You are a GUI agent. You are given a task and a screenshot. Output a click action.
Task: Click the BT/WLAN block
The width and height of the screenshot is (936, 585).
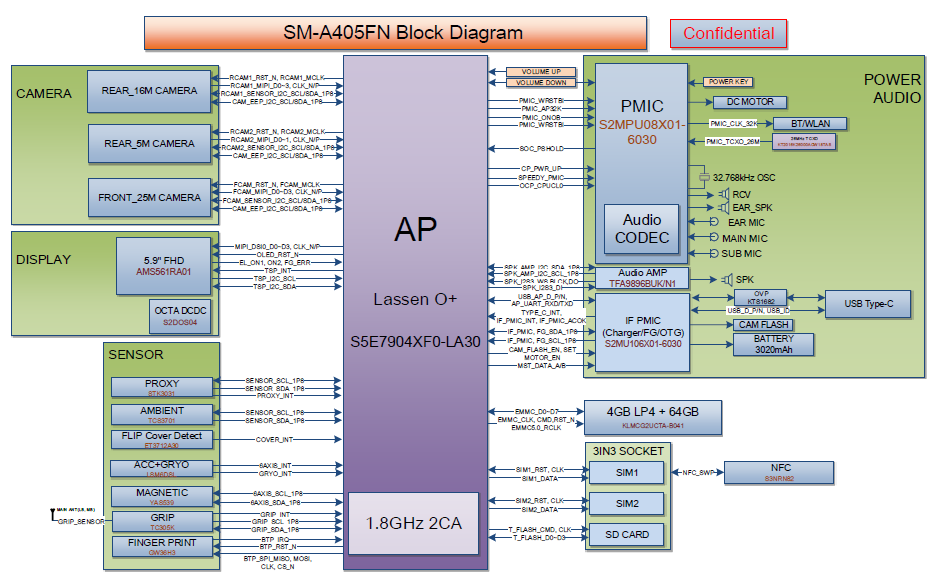[x=810, y=124]
